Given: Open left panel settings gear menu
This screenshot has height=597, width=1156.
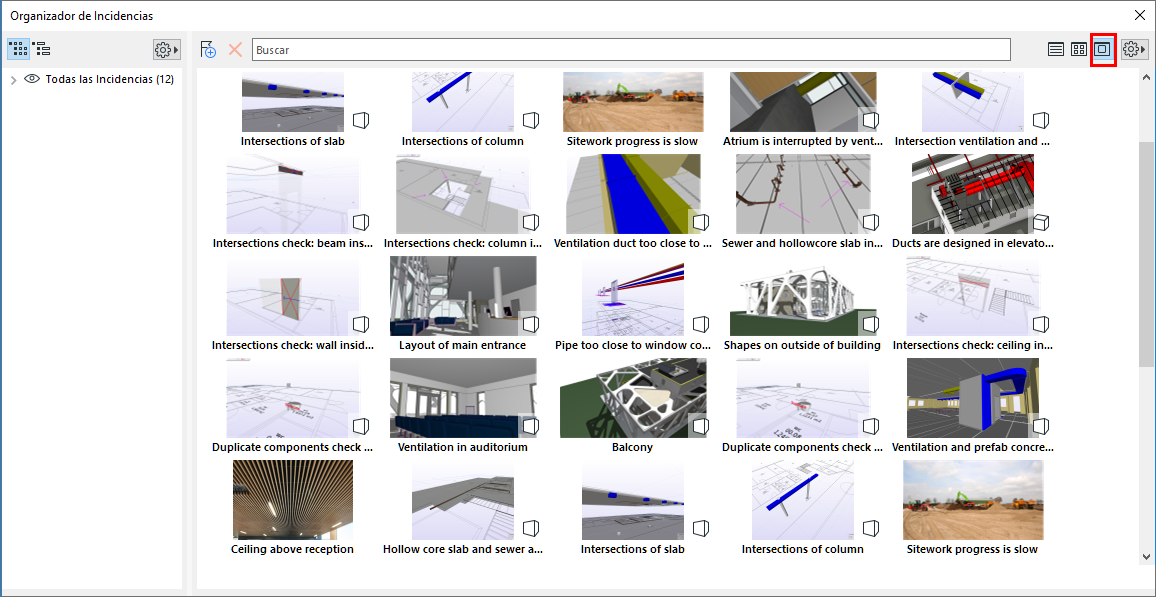Looking at the screenshot, I should pyautogui.click(x=166, y=49).
